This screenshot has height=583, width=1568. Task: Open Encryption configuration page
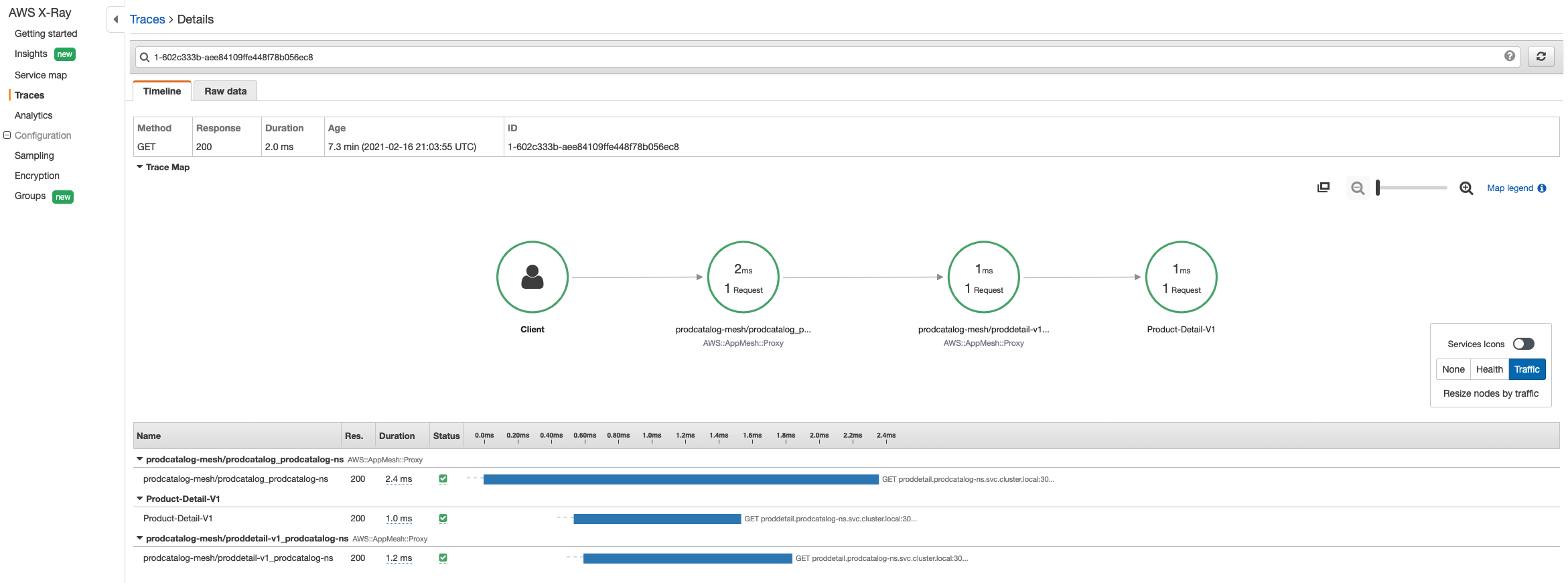pyautogui.click(x=37, y=176)
